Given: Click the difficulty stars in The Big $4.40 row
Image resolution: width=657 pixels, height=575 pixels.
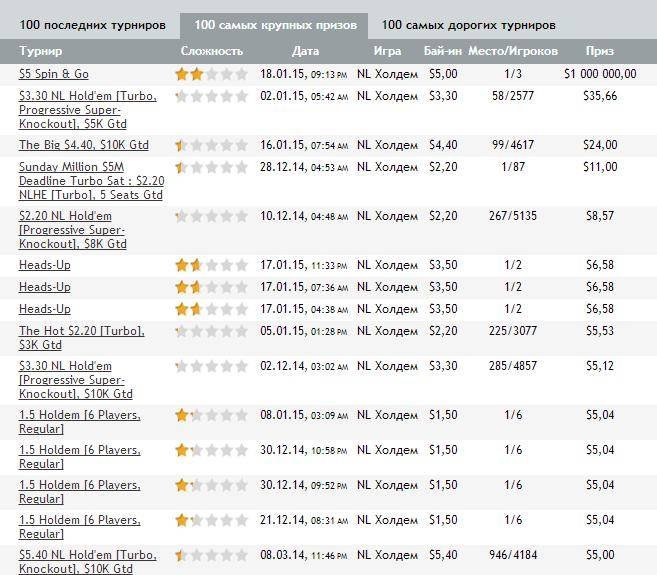Looking at the screenshot, I should pos(211,145).
